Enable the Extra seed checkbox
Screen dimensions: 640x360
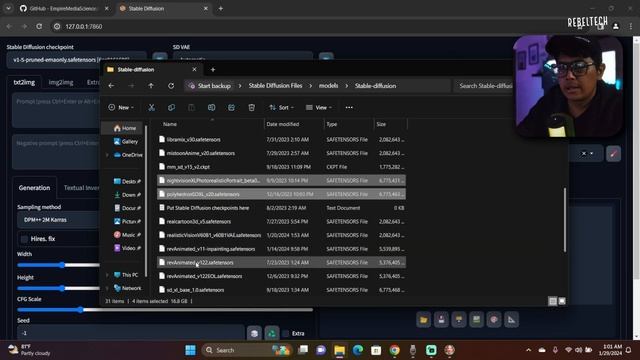coord(286,333)
